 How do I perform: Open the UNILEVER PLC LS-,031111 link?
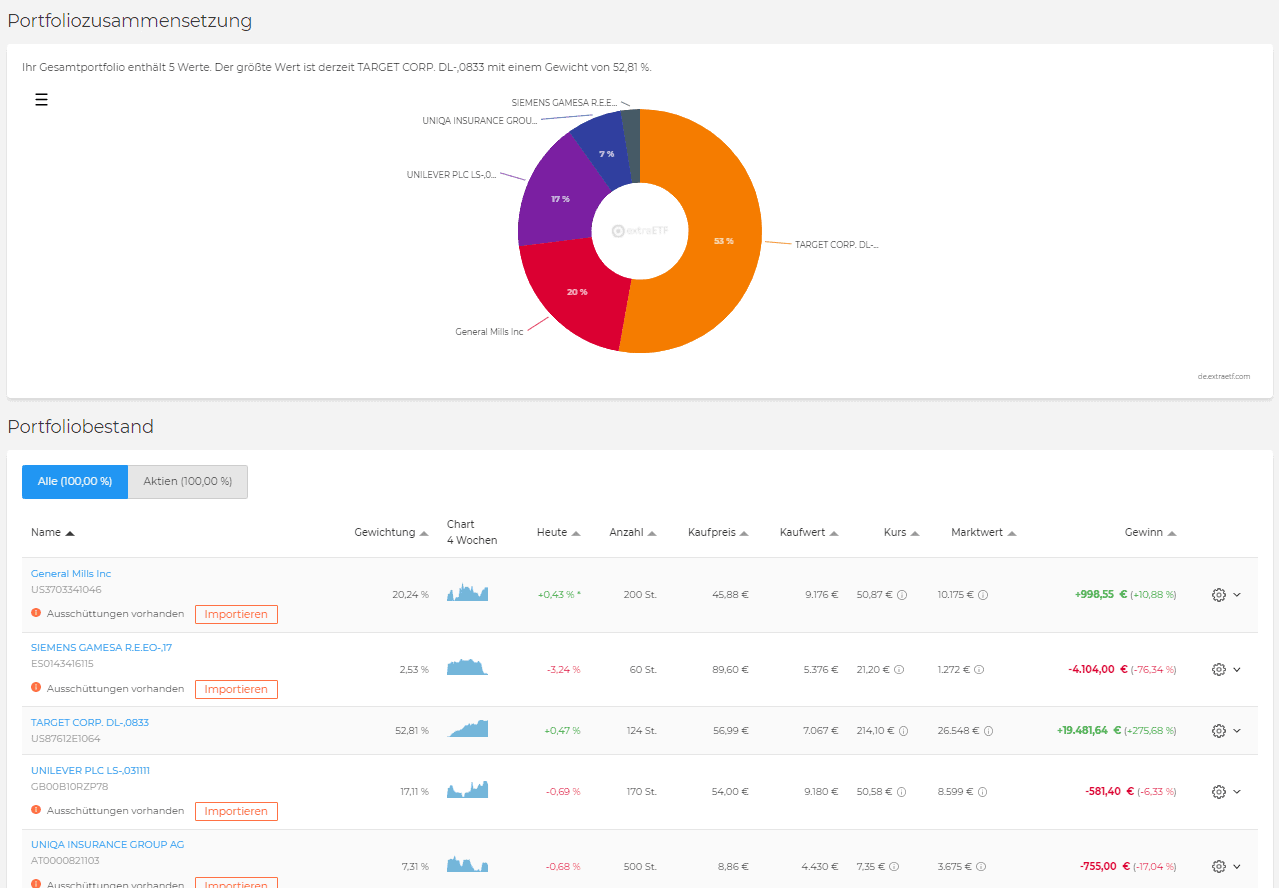tap(90, 771)
